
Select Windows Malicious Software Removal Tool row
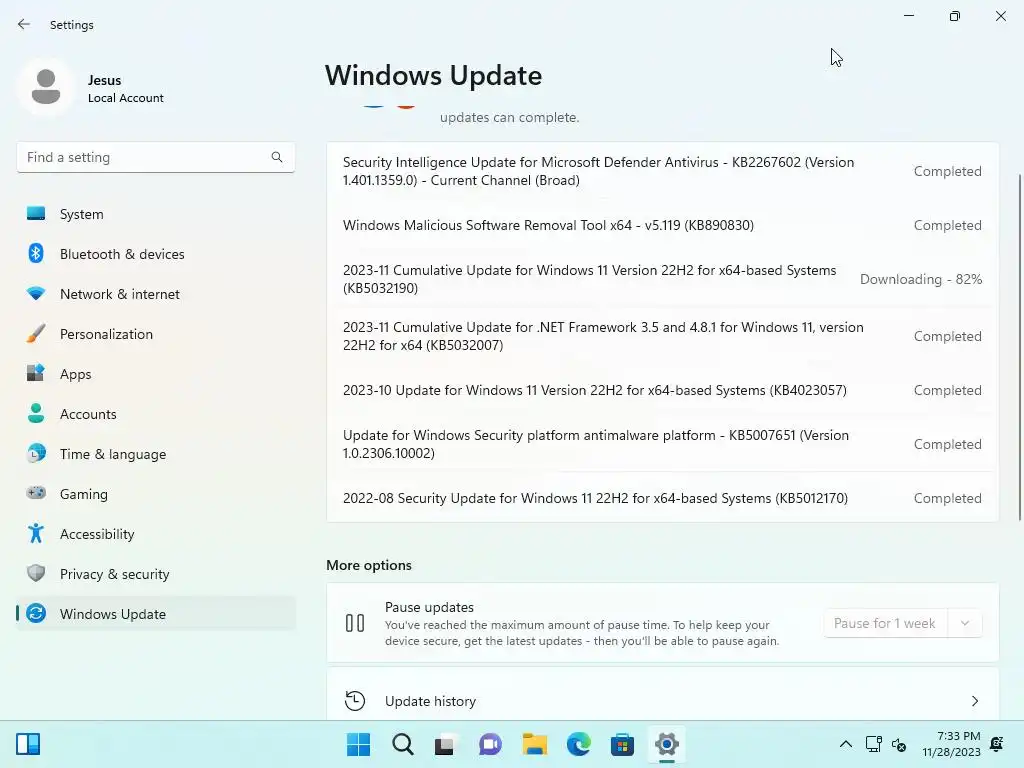coord(662,225)
